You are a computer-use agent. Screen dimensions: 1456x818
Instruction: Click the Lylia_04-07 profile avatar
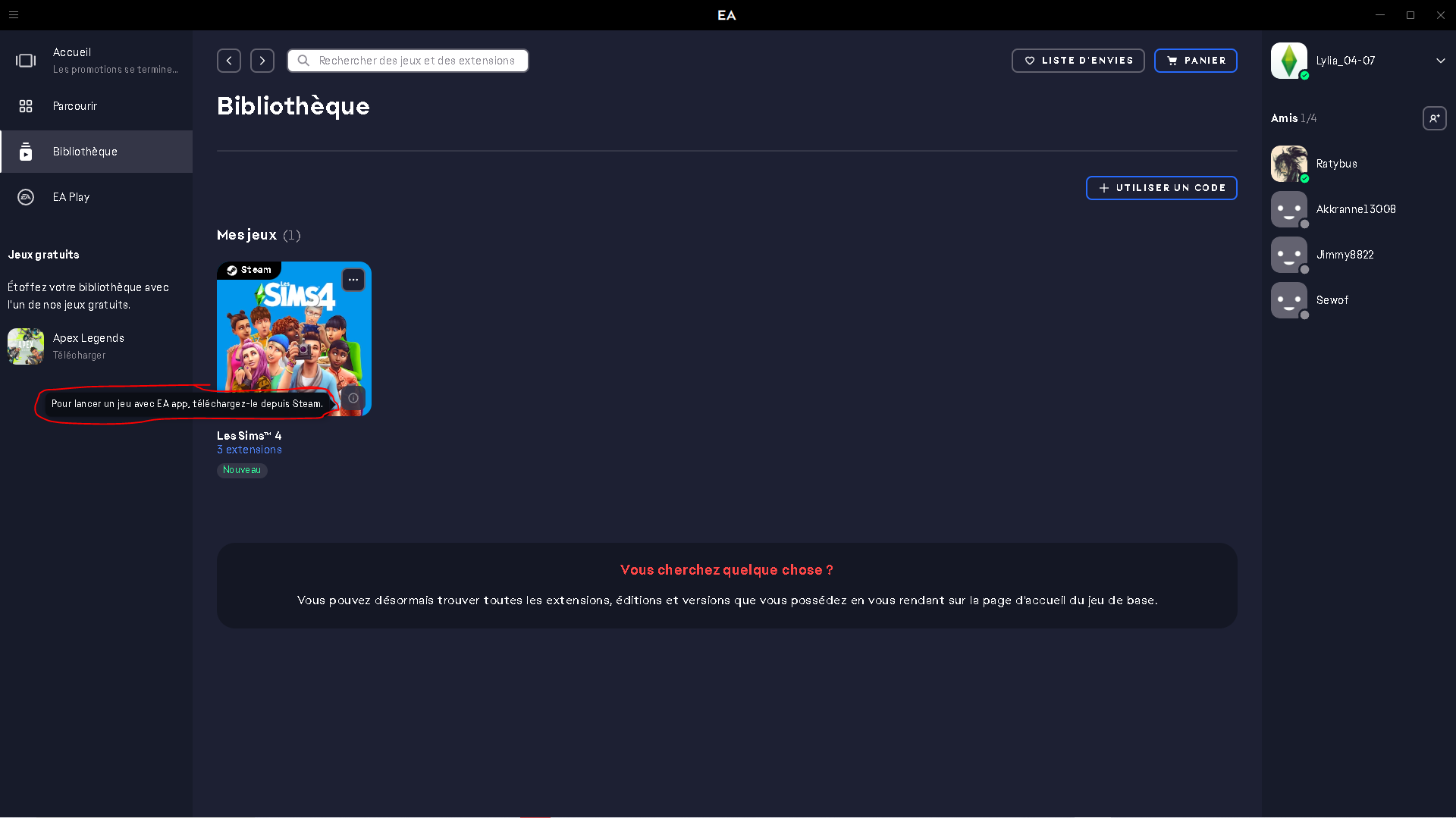pyautogui.click(x=1289, y=61)
